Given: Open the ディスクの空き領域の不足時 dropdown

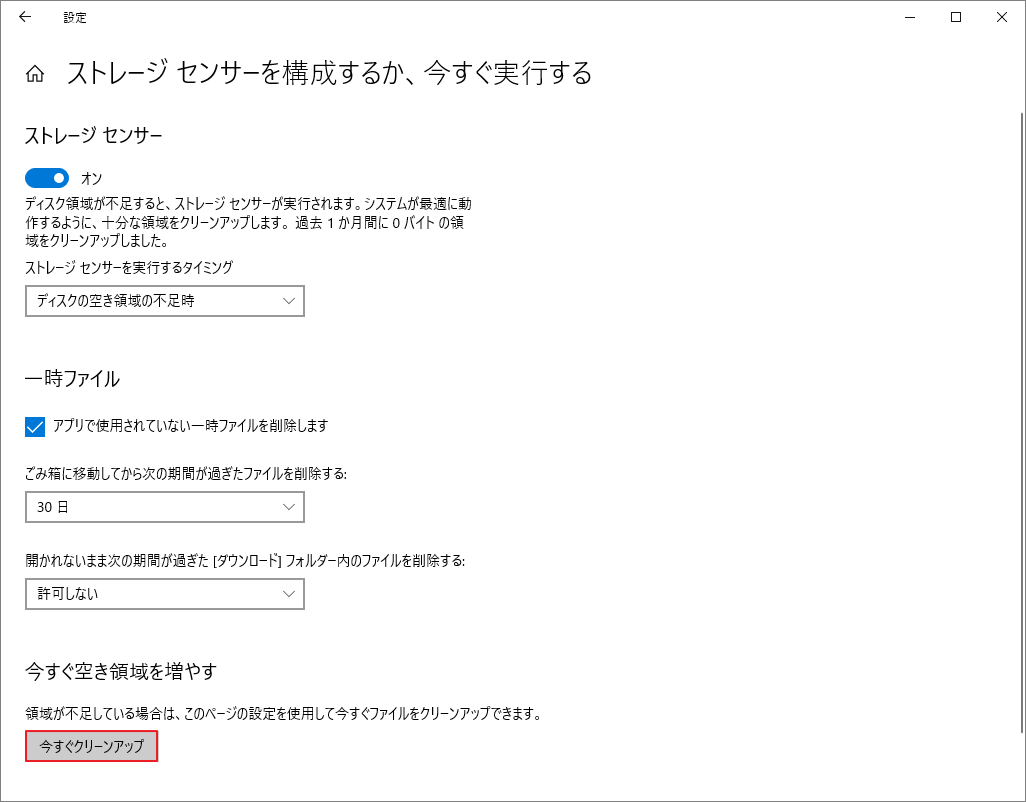Looking at the screenshot, I should point(164,300).
